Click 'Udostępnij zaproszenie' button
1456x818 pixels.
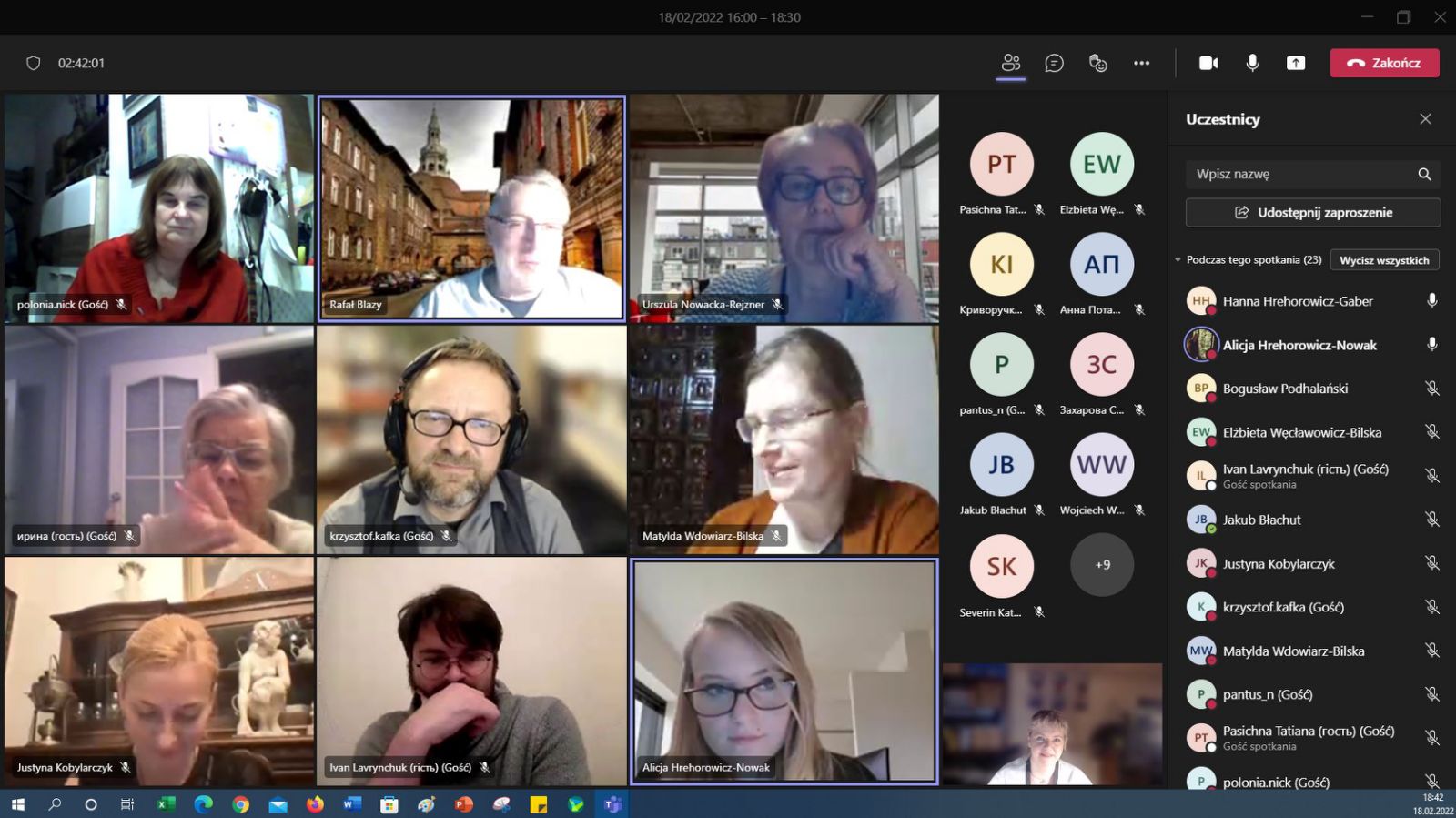pos(1312,212)
